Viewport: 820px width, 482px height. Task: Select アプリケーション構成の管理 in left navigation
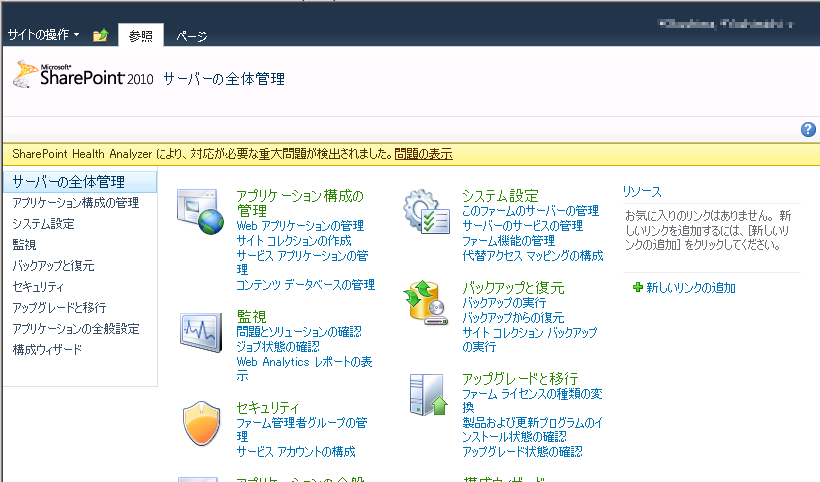coord(76,203)
